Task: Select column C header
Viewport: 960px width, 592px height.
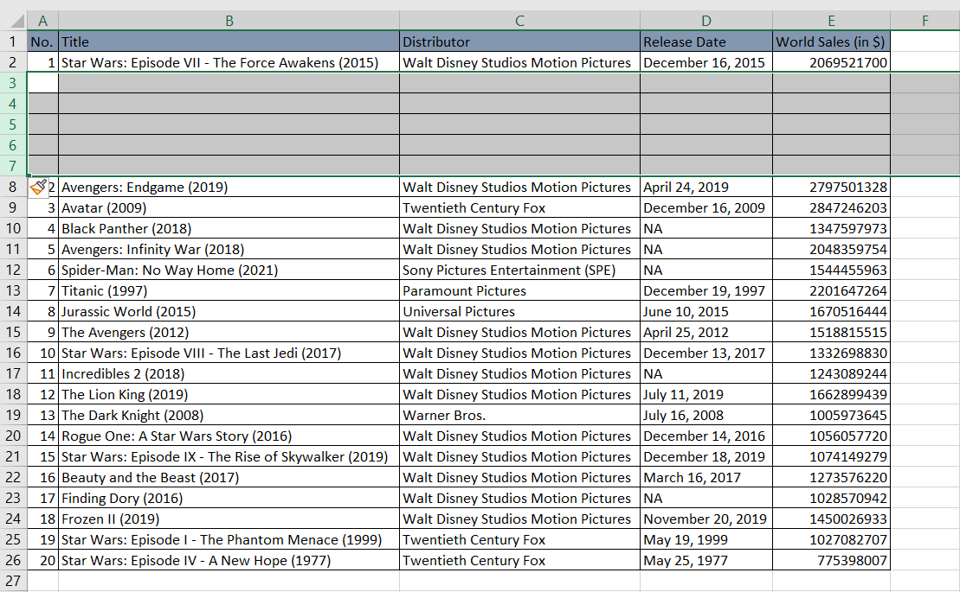Action: click(x=520, y=21)
